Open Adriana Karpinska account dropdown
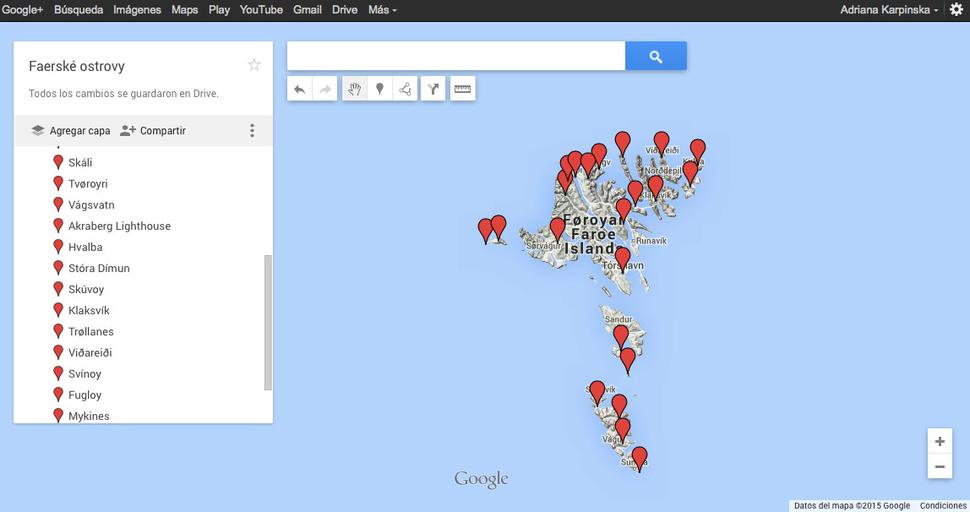 tap(889, 10)
